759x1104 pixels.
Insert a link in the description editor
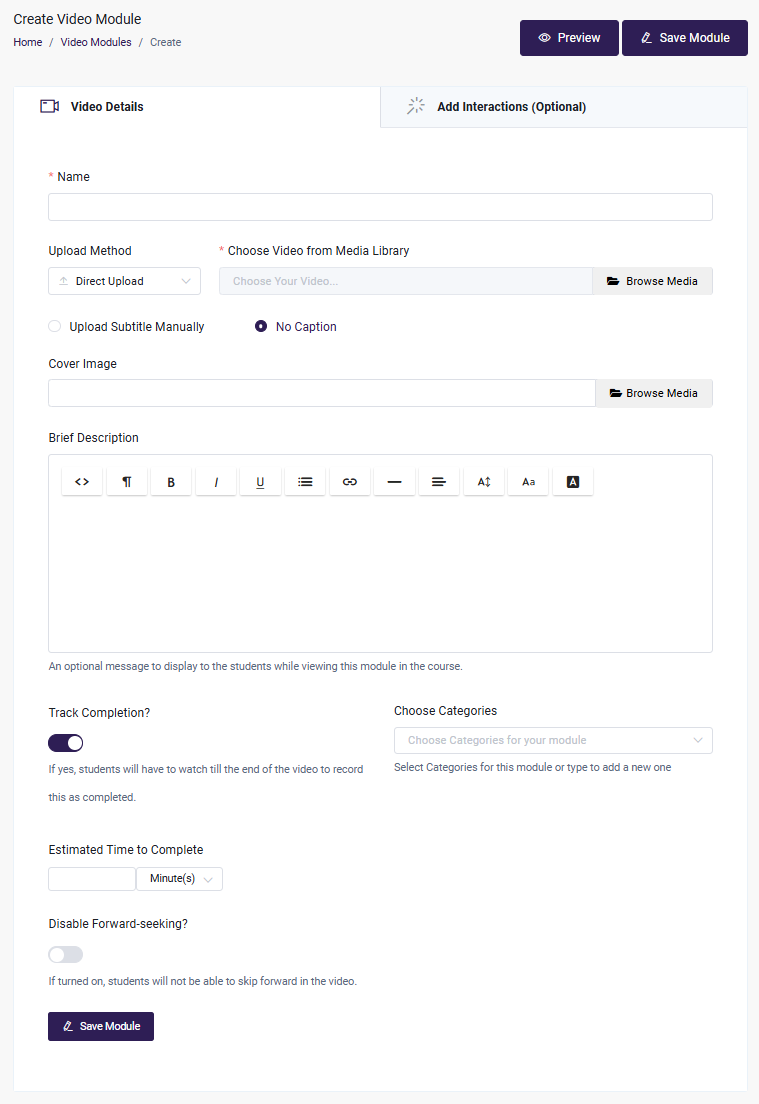pos(349,482)
